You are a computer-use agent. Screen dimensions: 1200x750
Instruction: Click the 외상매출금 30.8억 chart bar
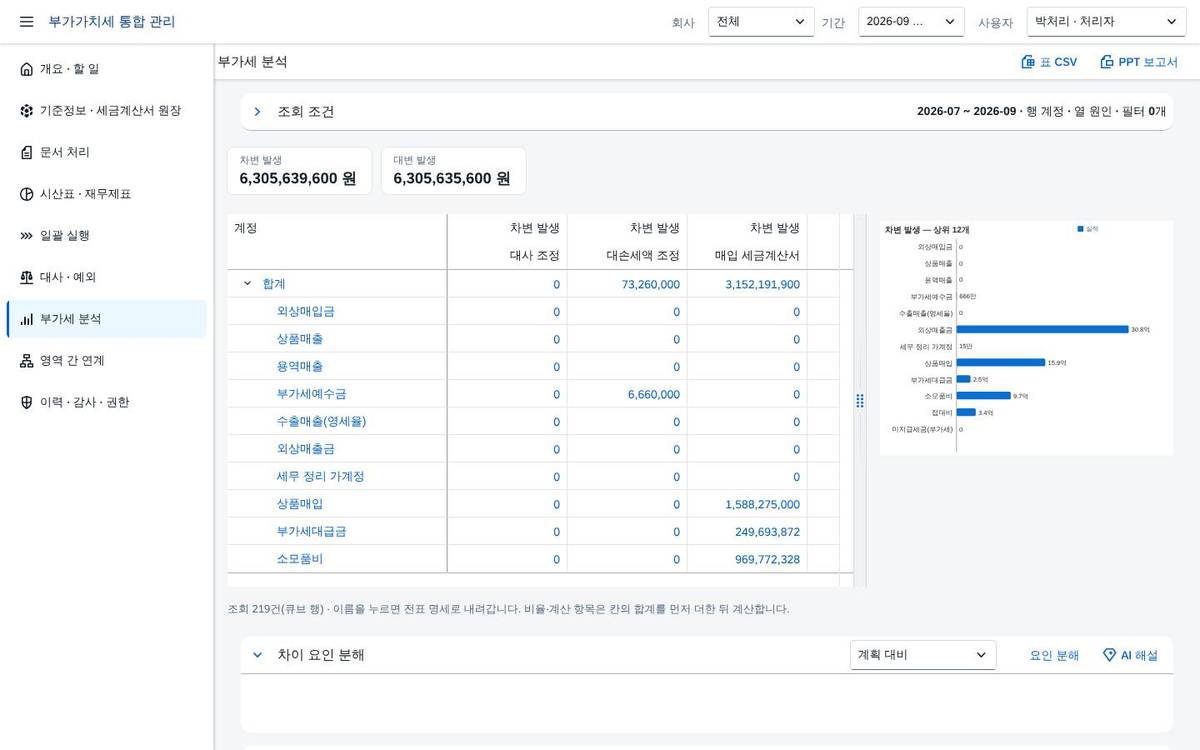tap(1042, 329)
